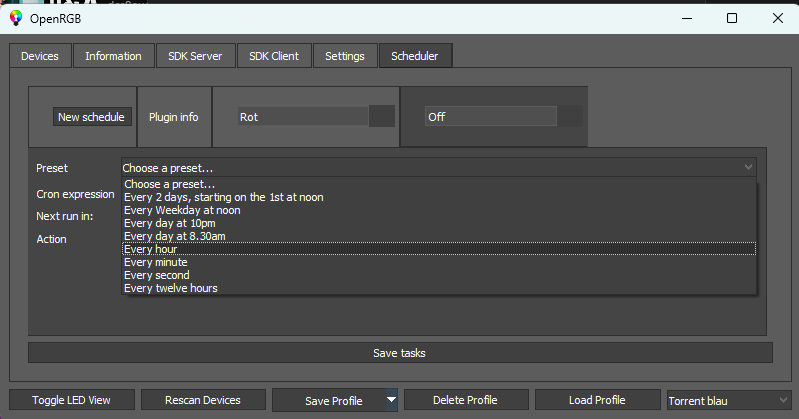The image size is (799, 419).
Task: Click the 'Action' label
Action: pyautogui.click(x=51, y=239)
